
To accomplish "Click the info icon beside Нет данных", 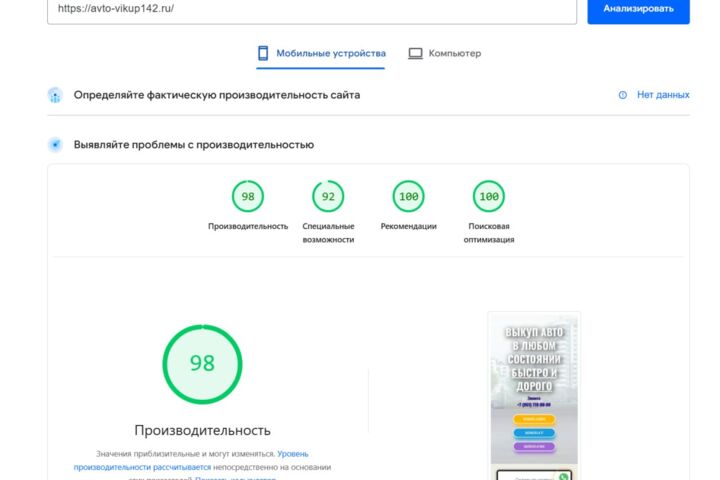I will pos(623,95).
